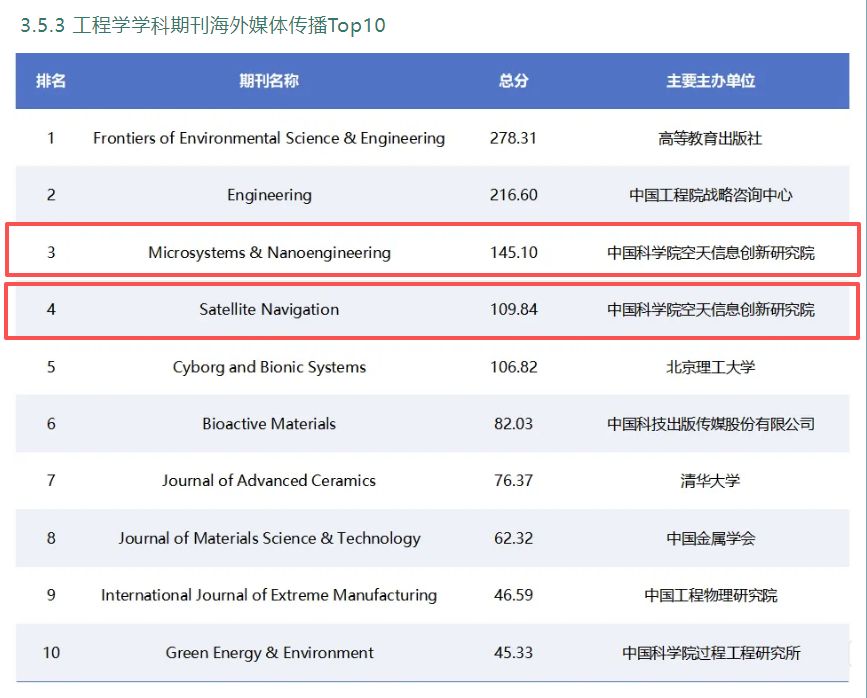This screenshot has height=698, width=867.
Task: Click the 排名 column header
Action: pyautogui.click(x=51, y=81)
